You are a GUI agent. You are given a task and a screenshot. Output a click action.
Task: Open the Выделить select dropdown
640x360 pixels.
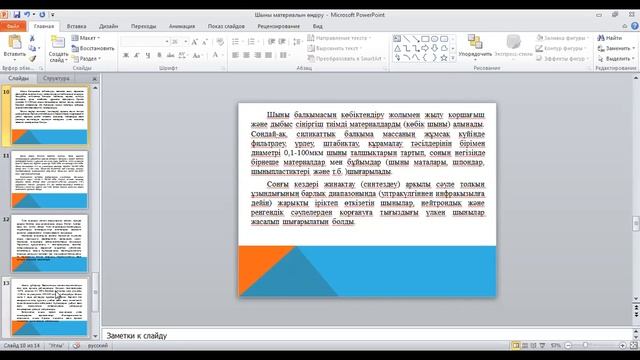click(616, 58)
